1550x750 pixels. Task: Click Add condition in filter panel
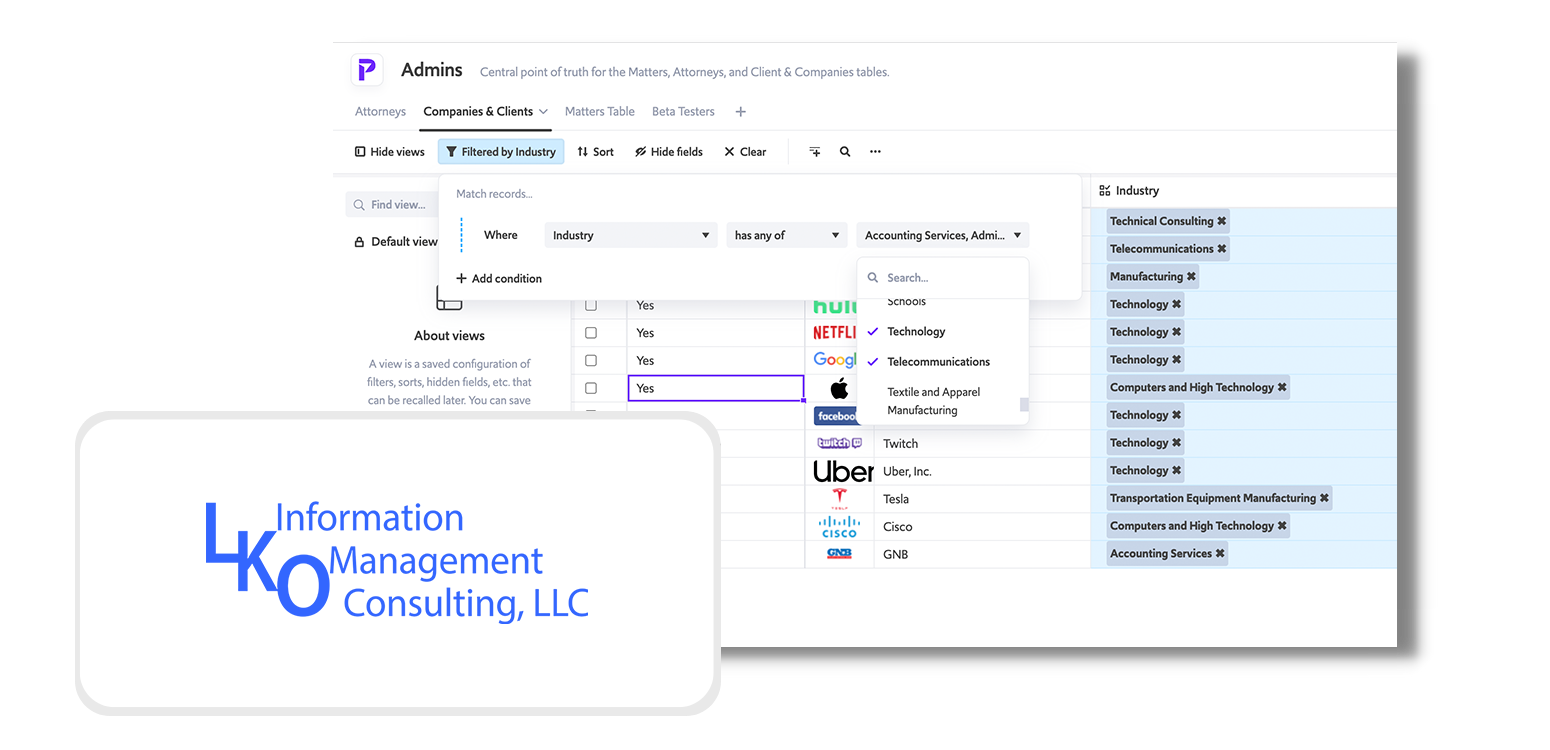(x=499, y=278)
